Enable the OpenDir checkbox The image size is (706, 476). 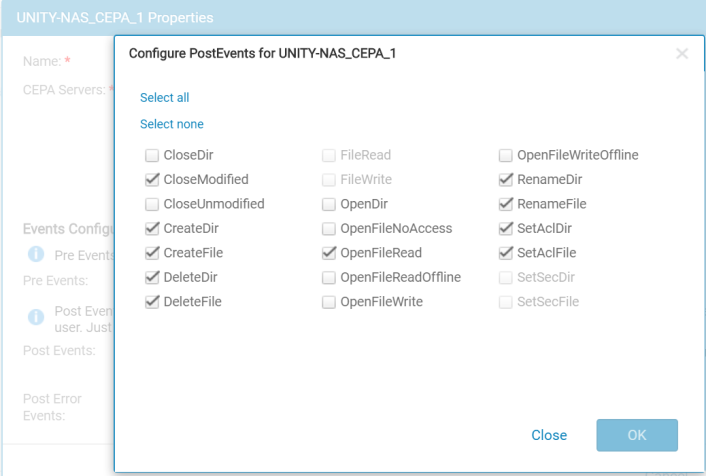[x=329, y=204]
